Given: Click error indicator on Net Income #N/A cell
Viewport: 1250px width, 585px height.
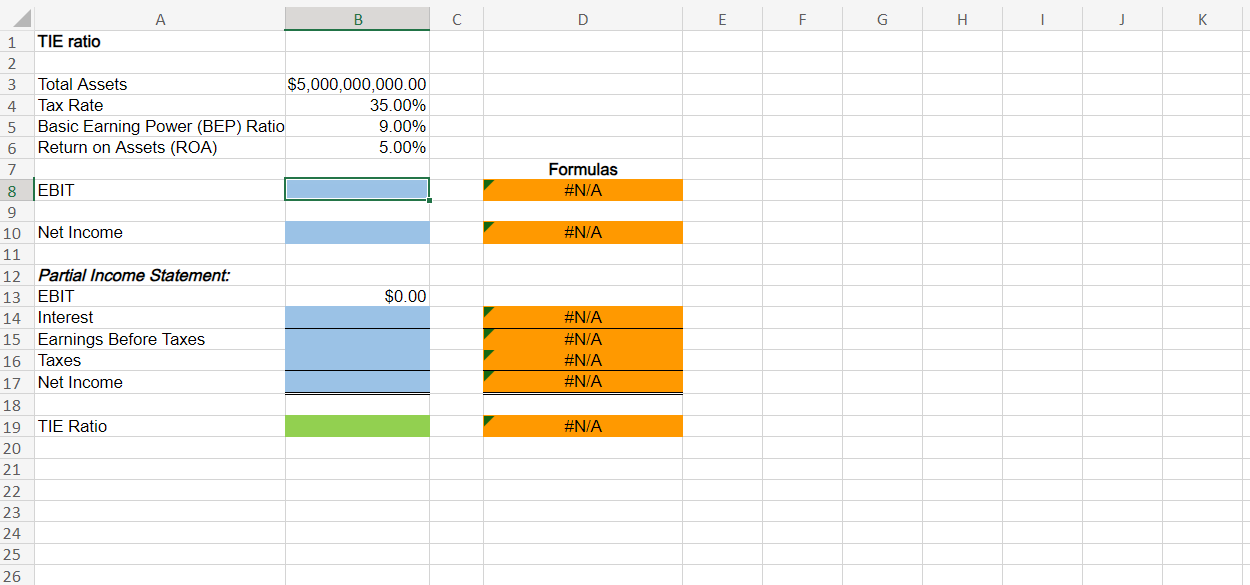Looking at the screenshot, I should coord(489,226).
